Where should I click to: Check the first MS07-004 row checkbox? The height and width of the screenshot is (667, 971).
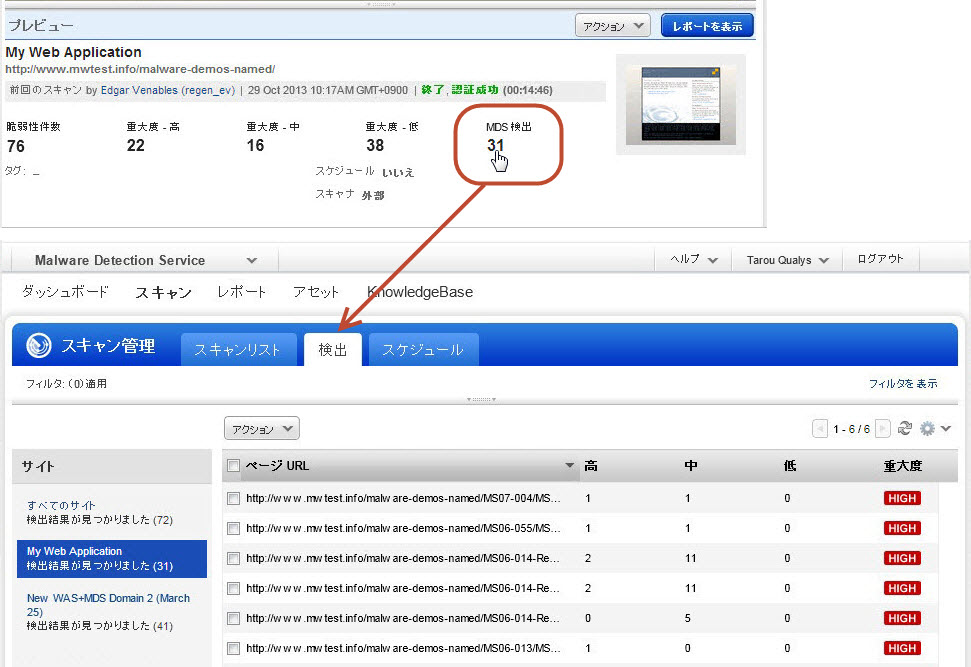click(234, 498)
